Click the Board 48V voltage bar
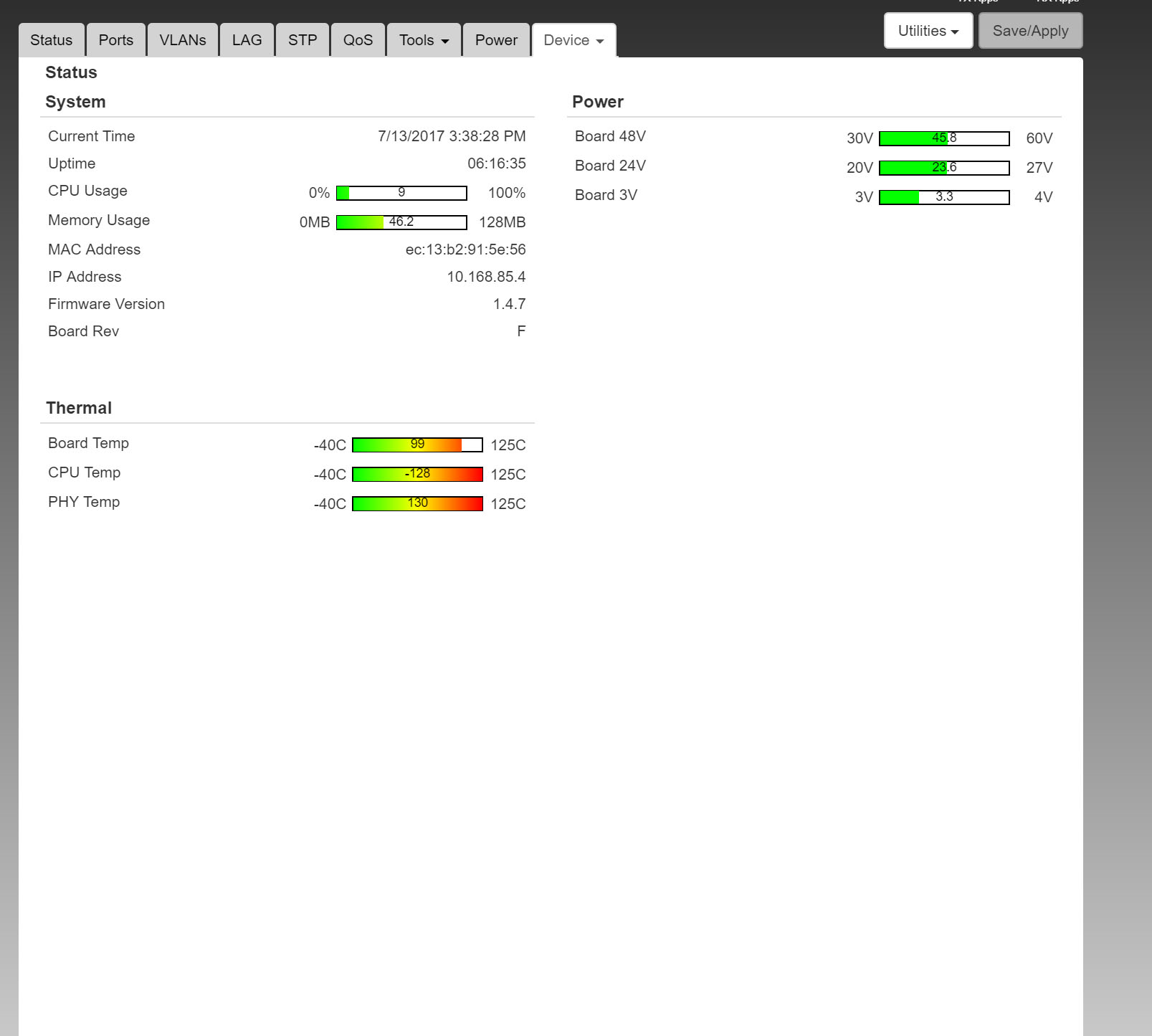Image resolution: width=1152 pixels, height=1036 pixels. tap(944, 138)
